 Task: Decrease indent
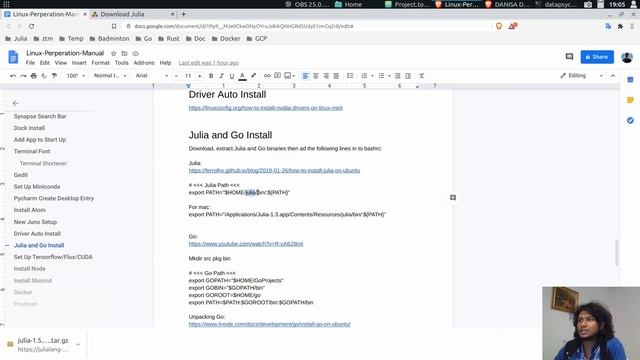click(x=397, y=76)
